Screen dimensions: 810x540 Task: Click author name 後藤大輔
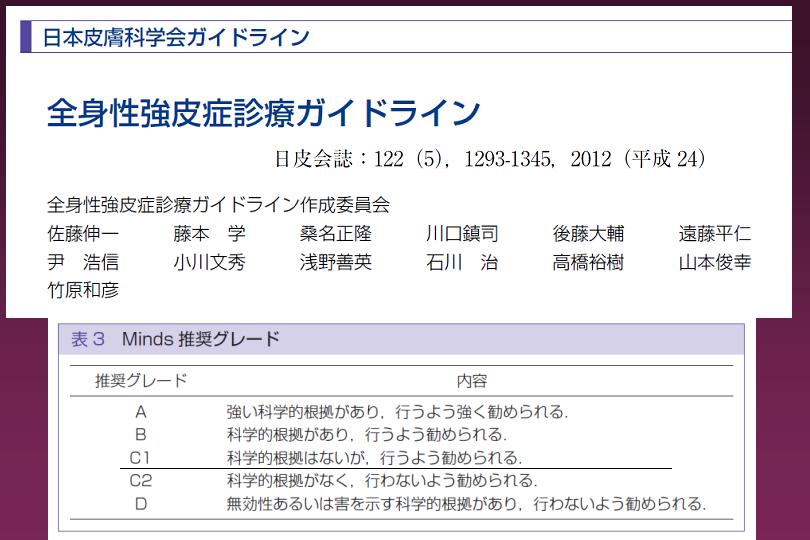[588, 234]
